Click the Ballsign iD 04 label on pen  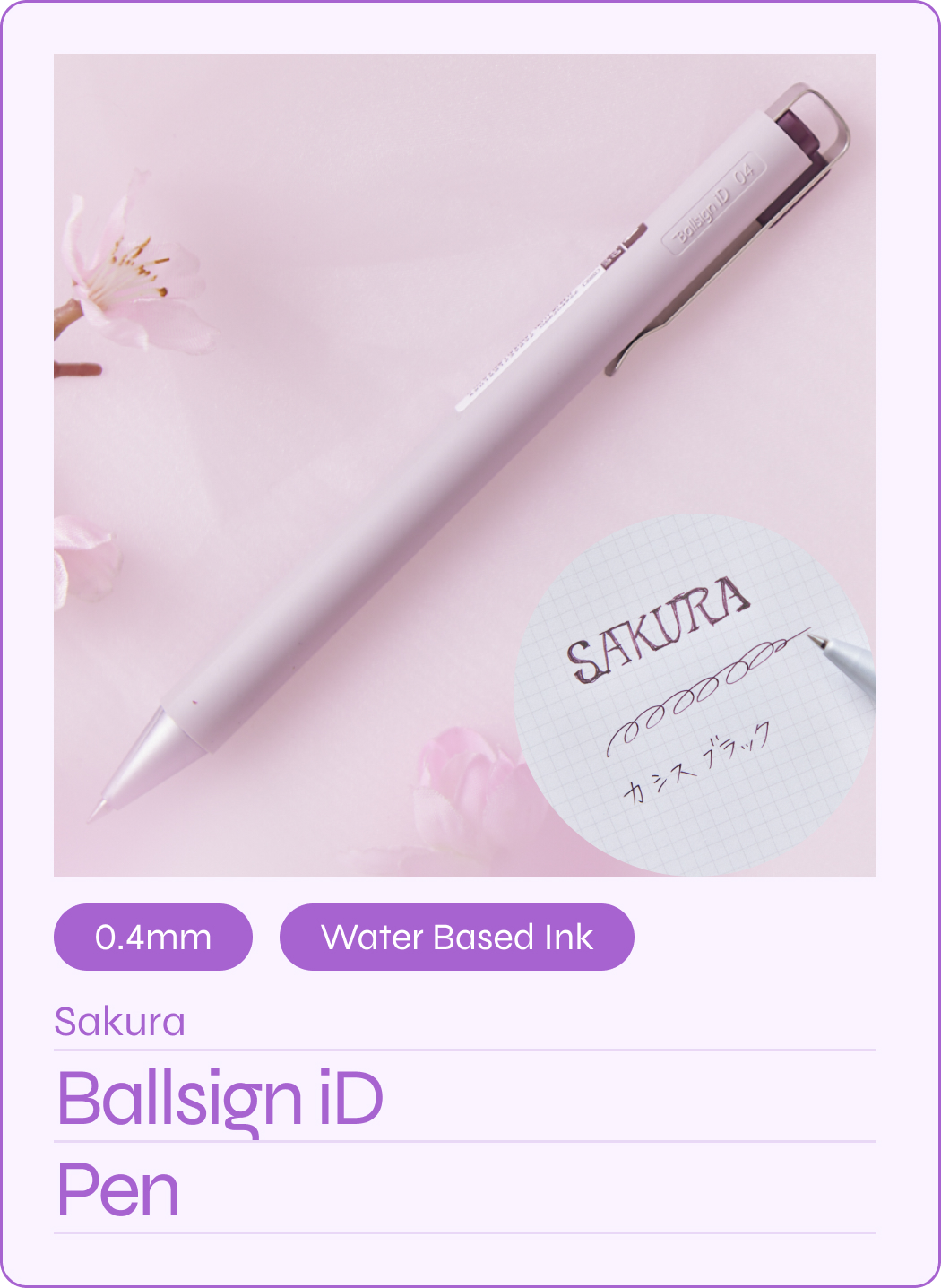(x=715, y=204)
